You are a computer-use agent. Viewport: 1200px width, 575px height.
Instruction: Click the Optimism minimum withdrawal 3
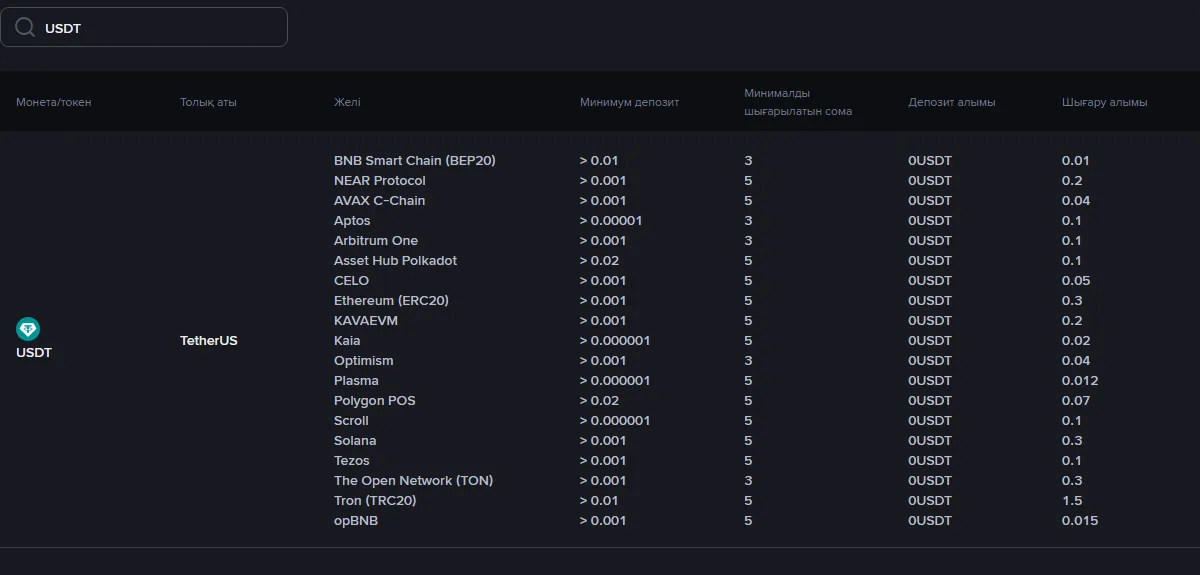click(748, 360)
